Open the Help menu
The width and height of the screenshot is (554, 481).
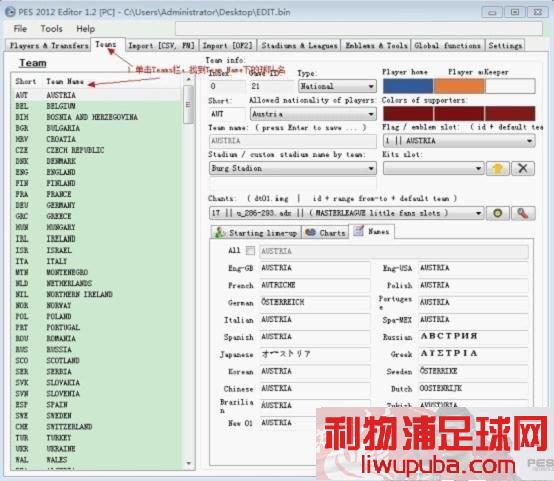(x=86, y=29)
